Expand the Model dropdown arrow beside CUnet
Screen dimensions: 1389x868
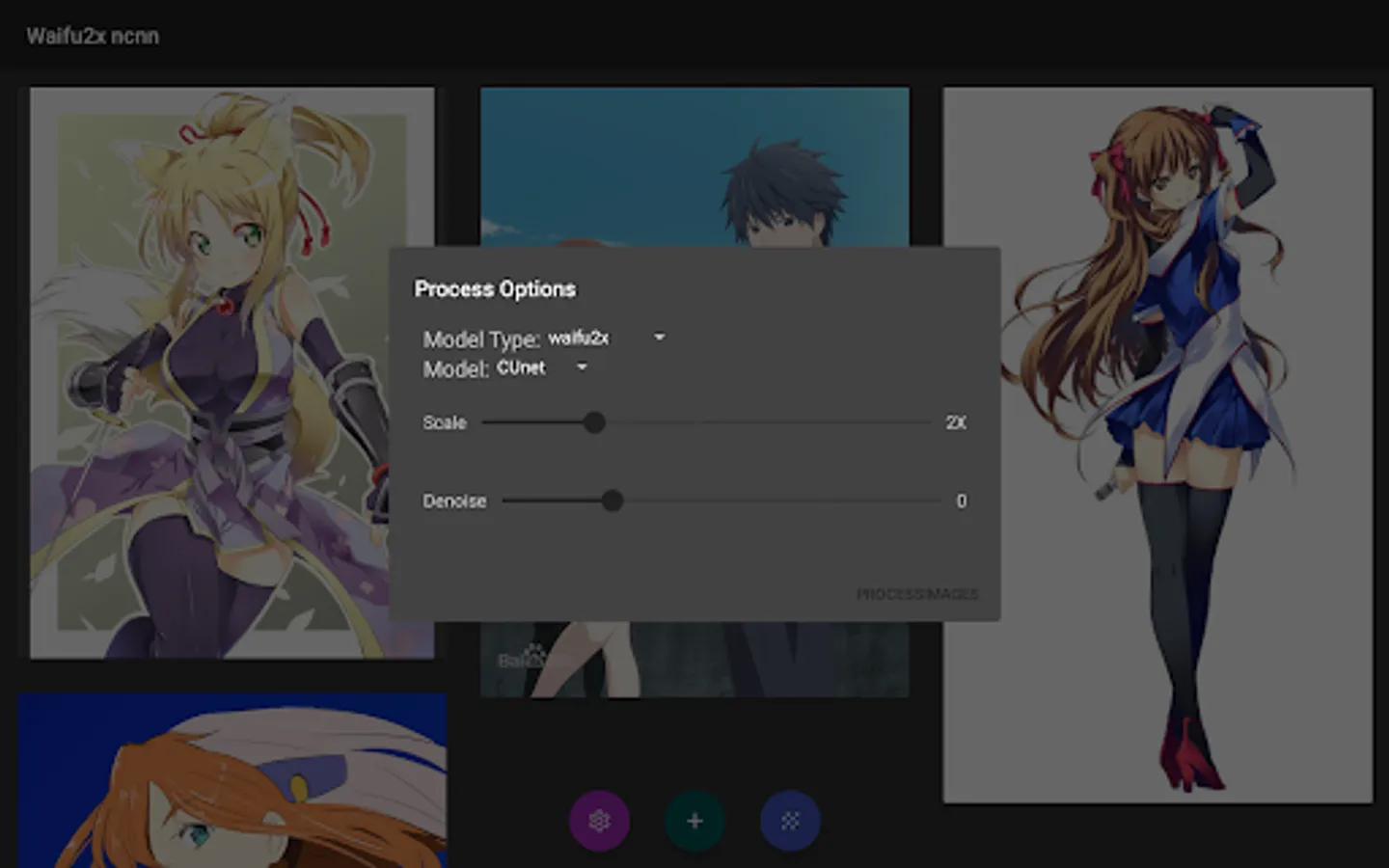click(x=582, y=367)
